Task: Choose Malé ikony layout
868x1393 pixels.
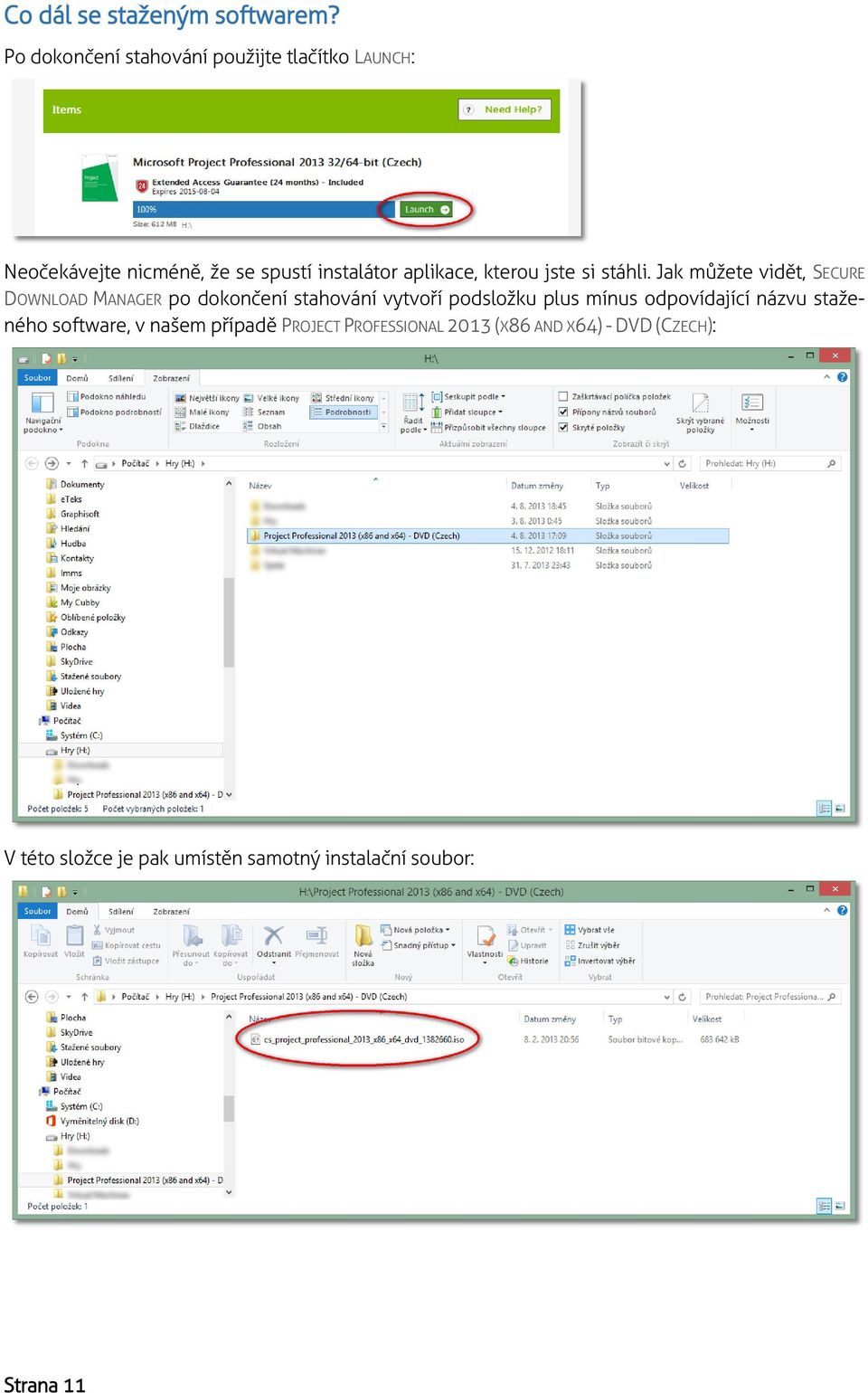Action: (x=203, y=412)
